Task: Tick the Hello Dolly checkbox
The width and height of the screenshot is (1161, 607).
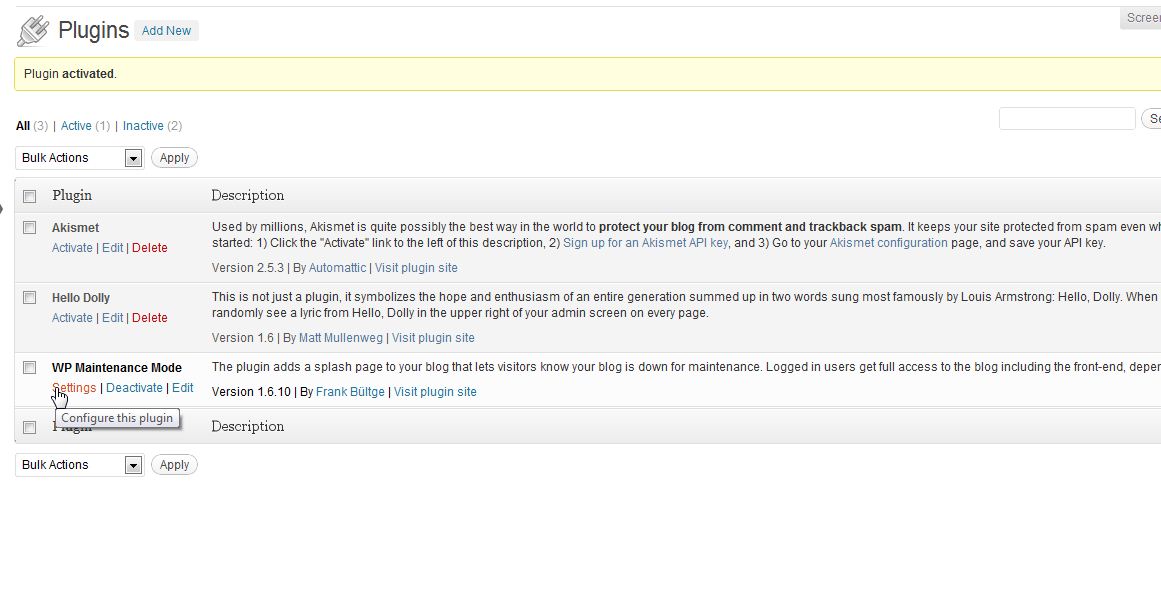Action: 30,298
